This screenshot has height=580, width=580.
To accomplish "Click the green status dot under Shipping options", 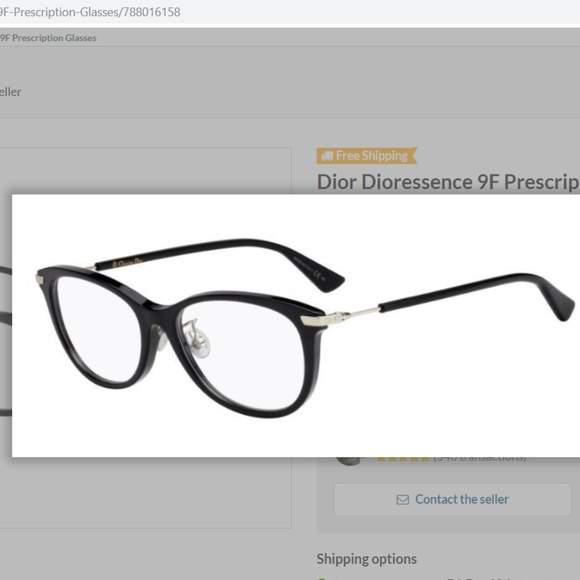I will (321, 579).
